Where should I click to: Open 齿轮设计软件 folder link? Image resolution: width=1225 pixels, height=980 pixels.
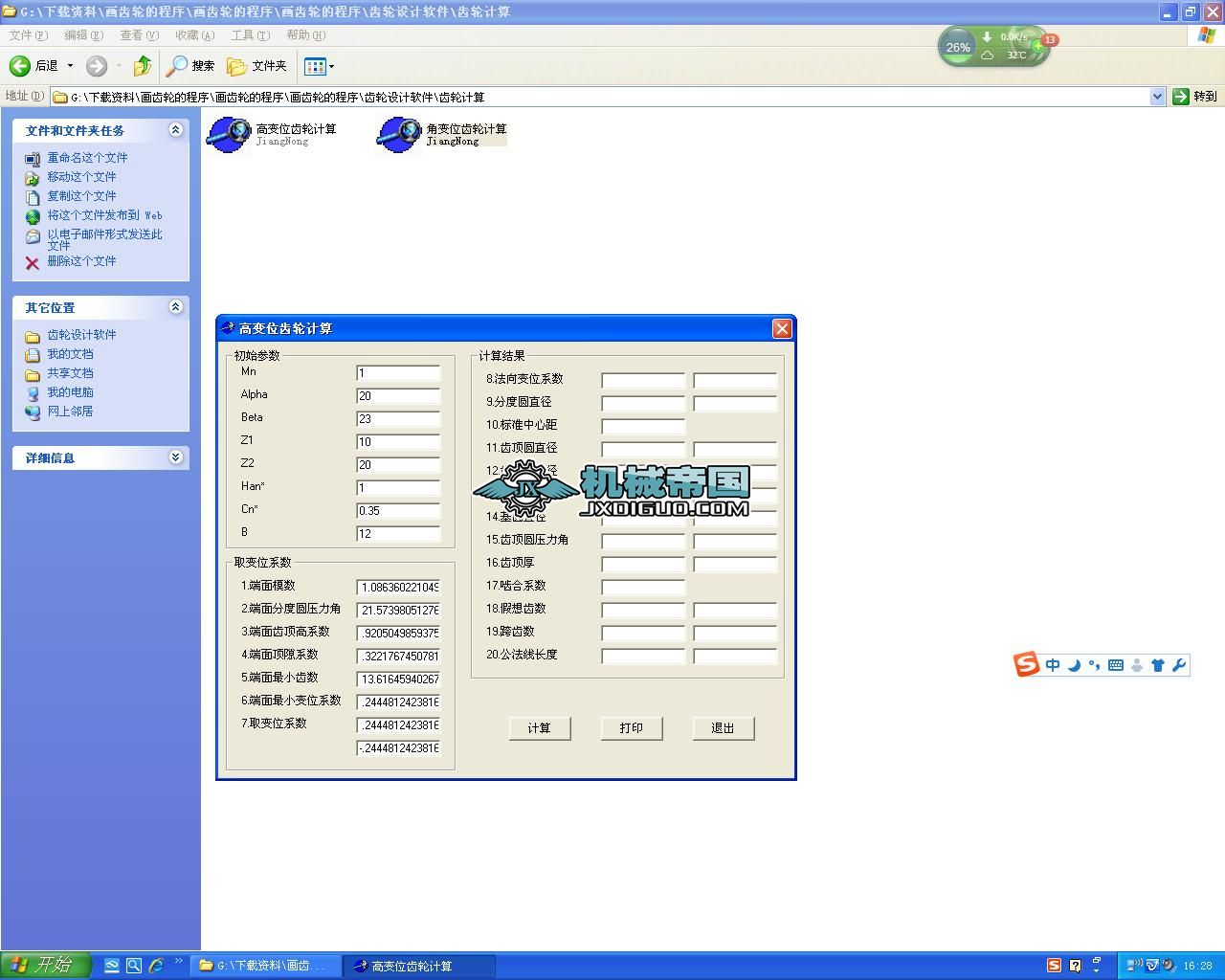pos(81,335)
